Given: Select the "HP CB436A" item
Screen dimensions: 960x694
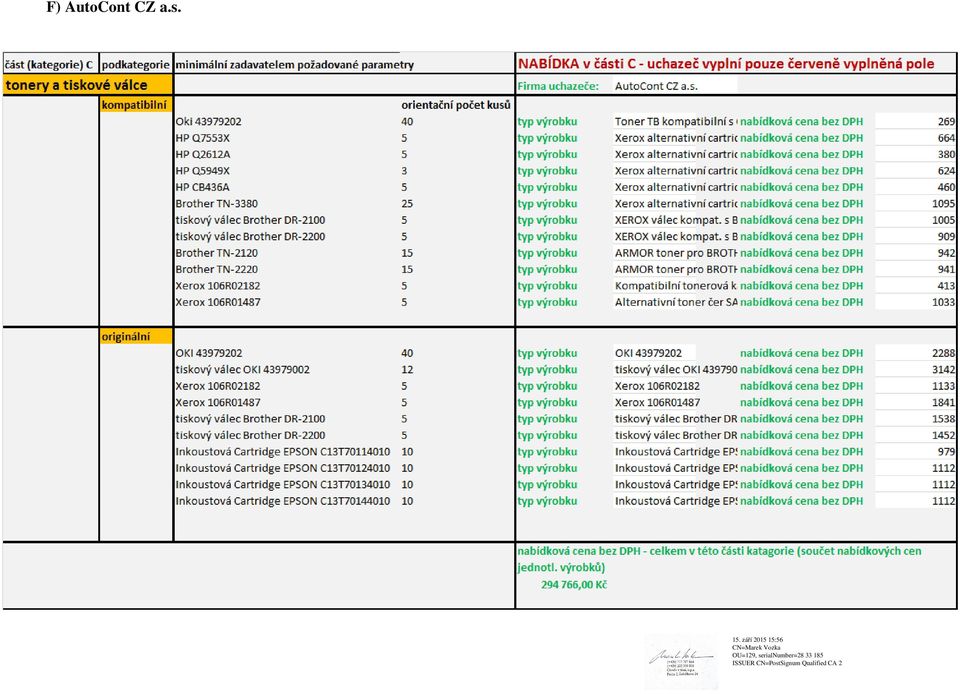Looking at the screenshot, I should (202, 187).
